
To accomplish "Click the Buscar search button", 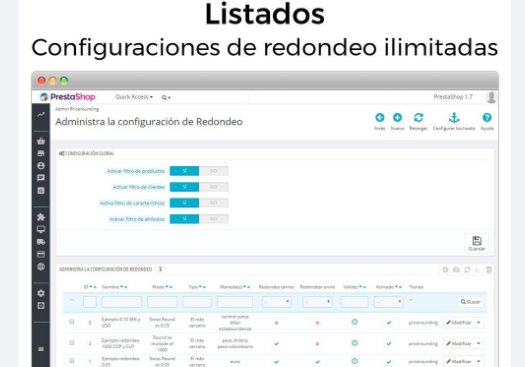I will 470,302.
